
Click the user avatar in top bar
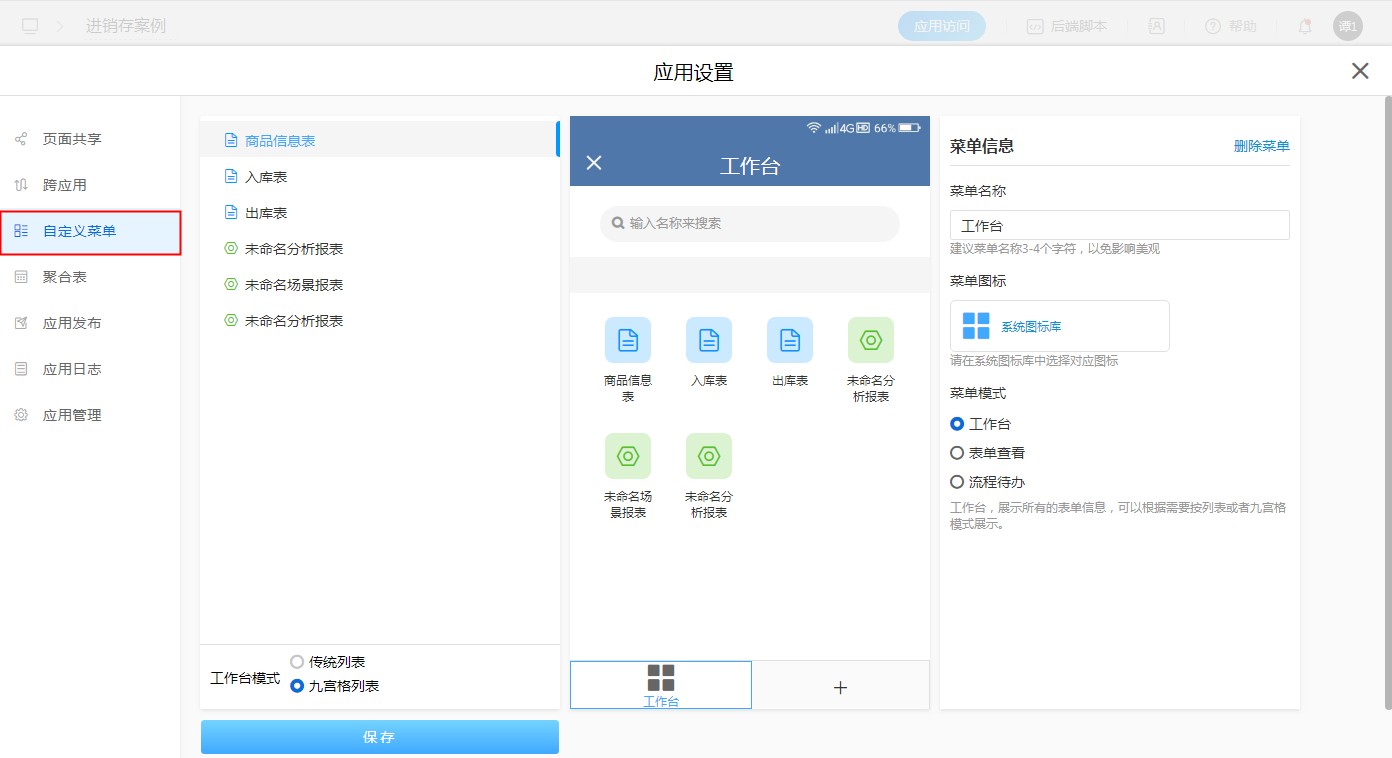1347,26
